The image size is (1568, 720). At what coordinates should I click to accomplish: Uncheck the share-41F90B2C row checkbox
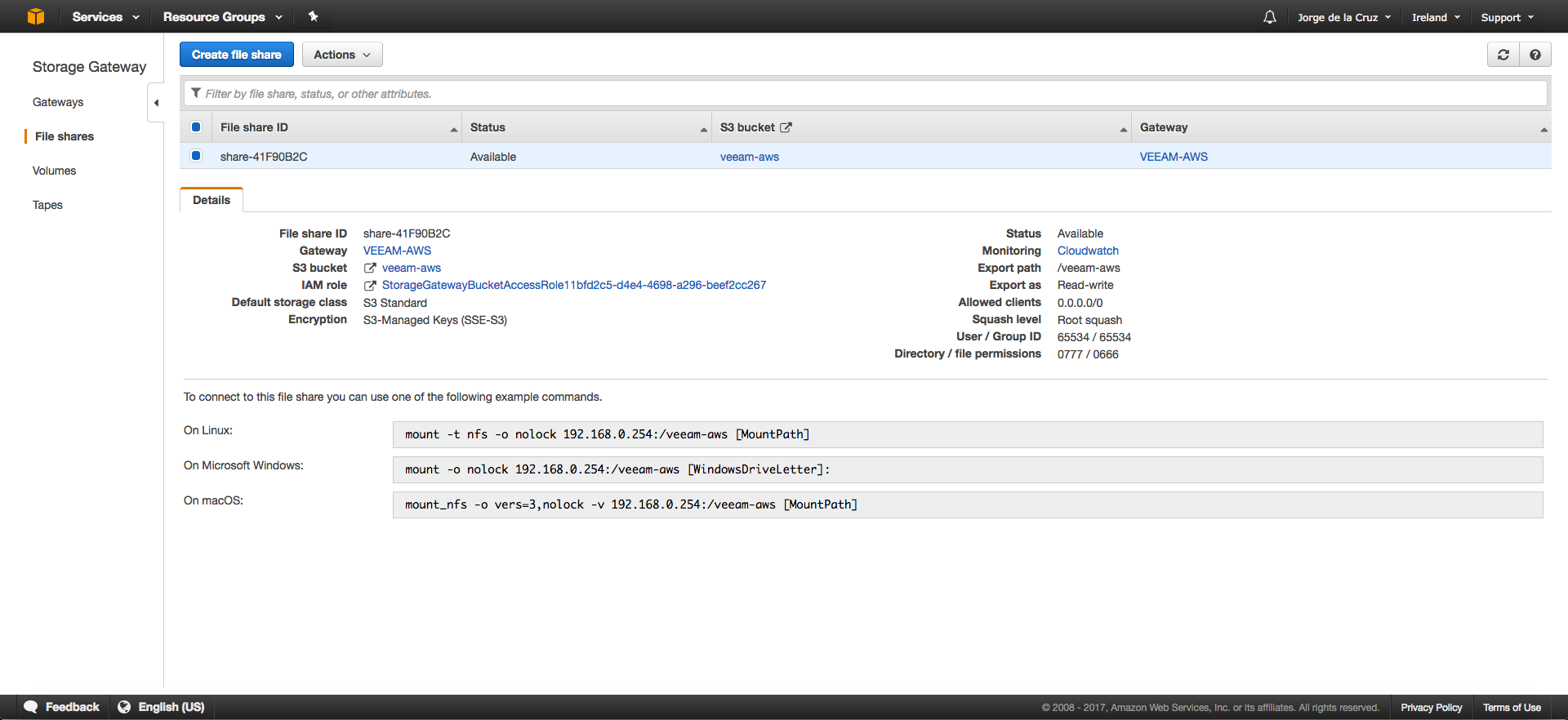tap(196, 156)
